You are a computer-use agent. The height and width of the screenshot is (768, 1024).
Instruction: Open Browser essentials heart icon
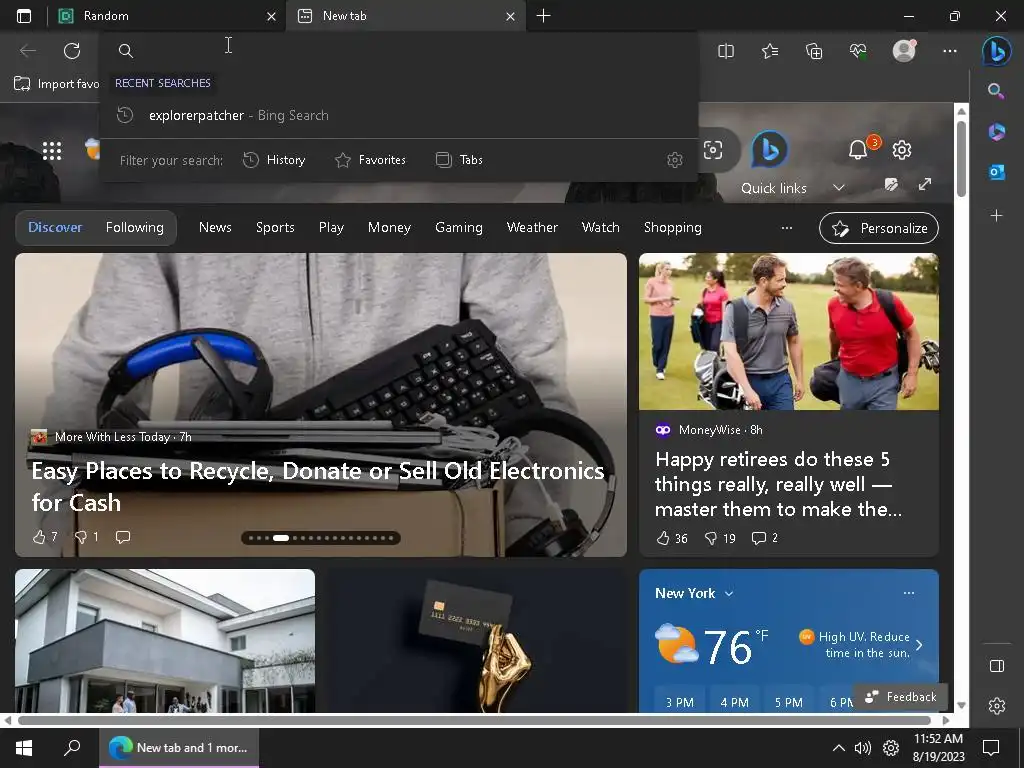[x=858, y=51]
